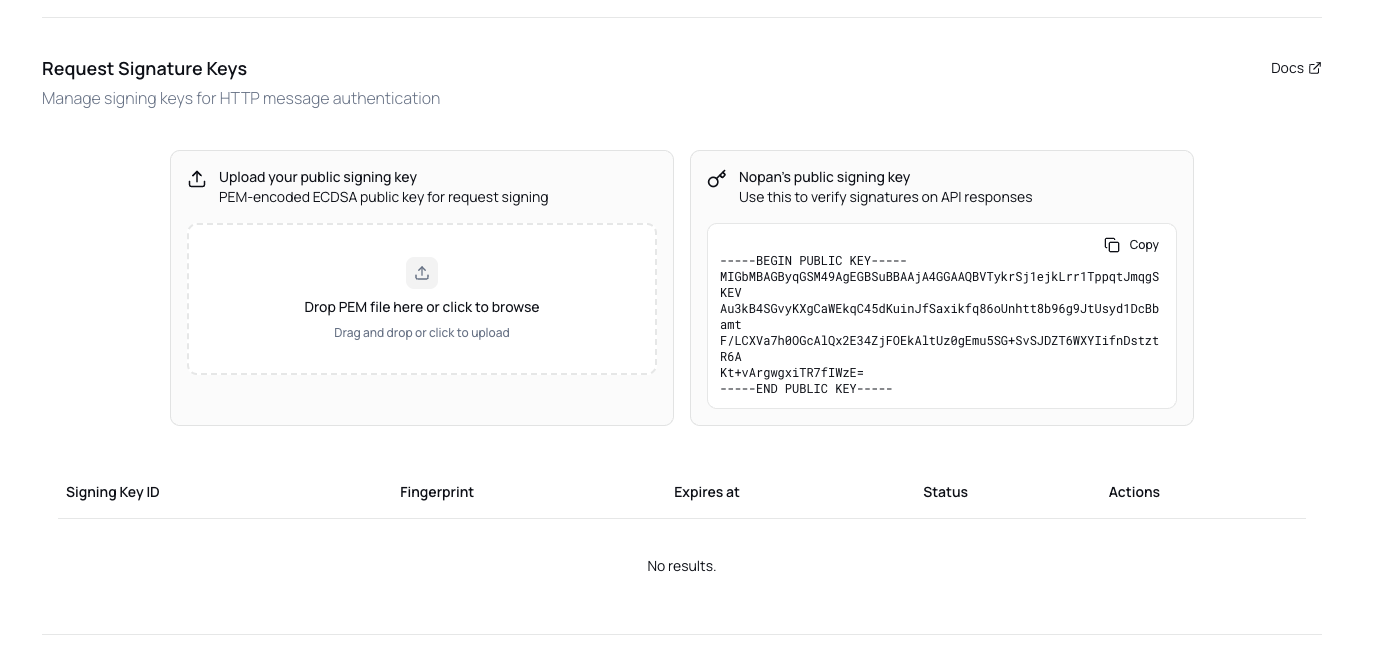This screenshot has height=655, width=1380.
Task: Open the Docs link
Action: point(1287,68)
